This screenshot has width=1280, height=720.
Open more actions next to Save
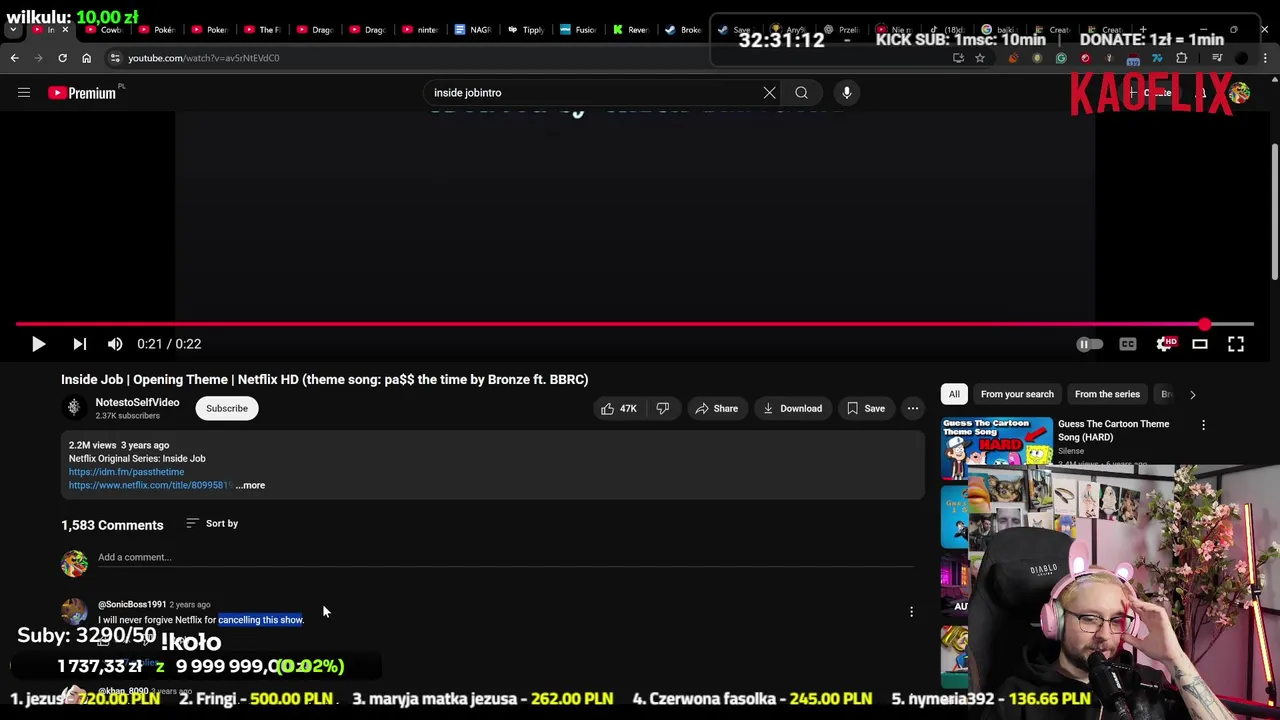pos(913,408)
